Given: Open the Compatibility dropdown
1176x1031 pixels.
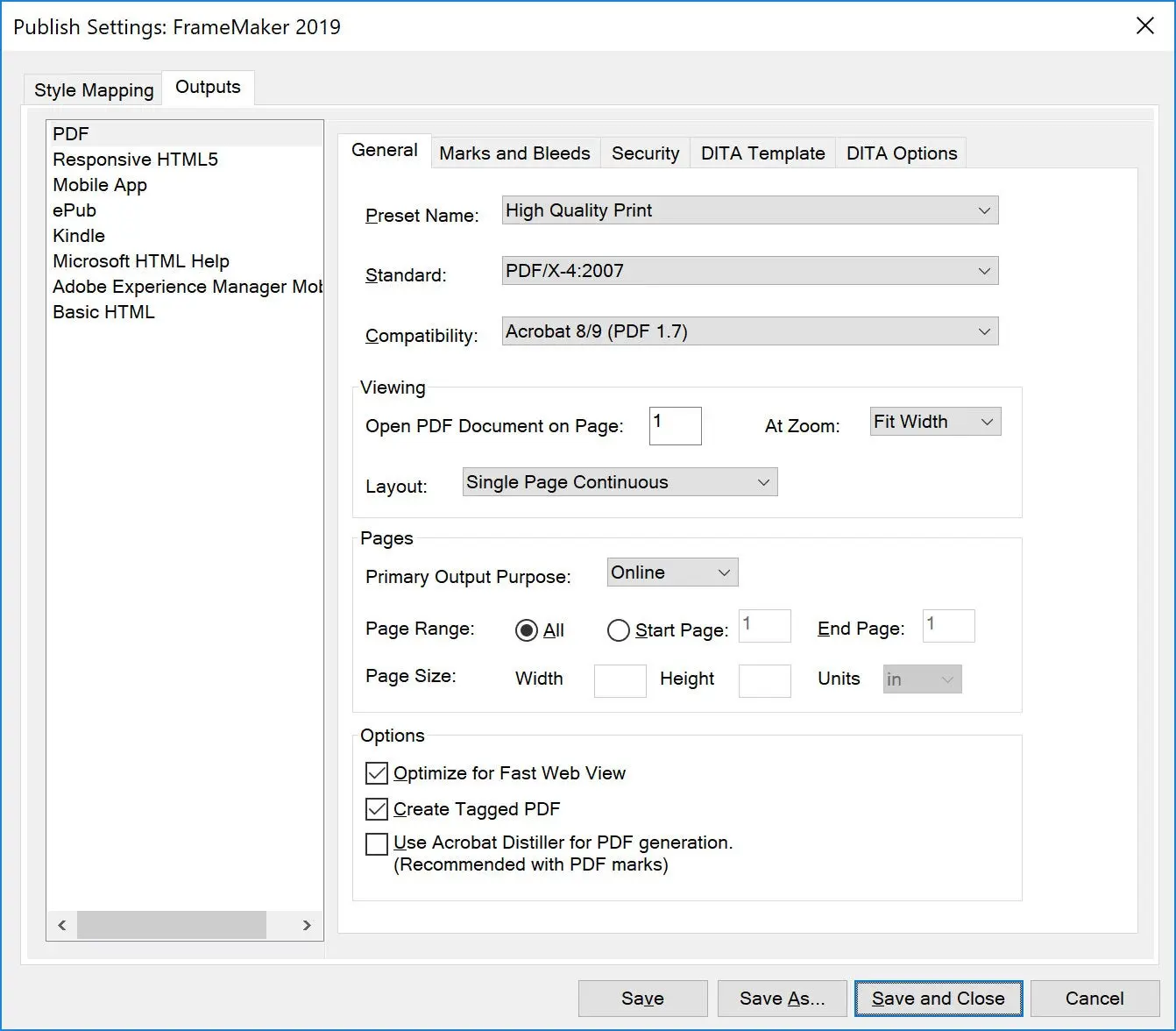Looking at the screenshot, I should point(983,331).
